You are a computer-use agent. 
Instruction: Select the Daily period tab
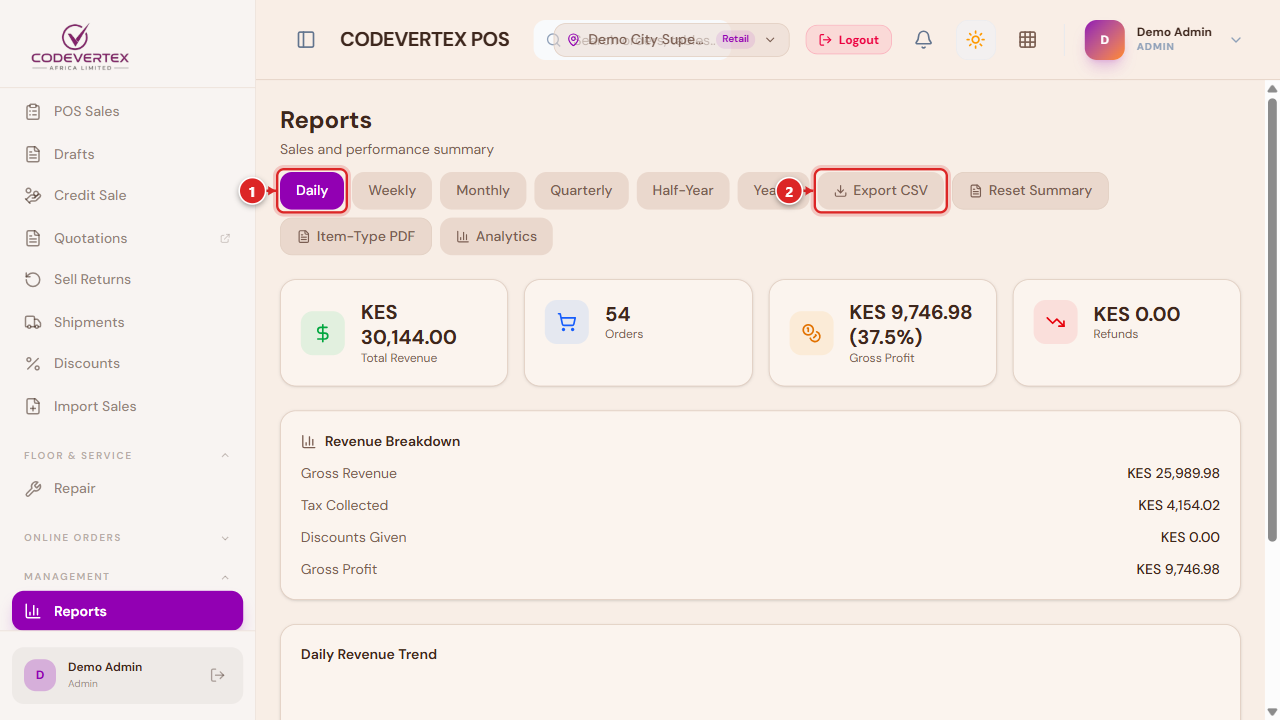pyautogui.click(x=312, y=190)
